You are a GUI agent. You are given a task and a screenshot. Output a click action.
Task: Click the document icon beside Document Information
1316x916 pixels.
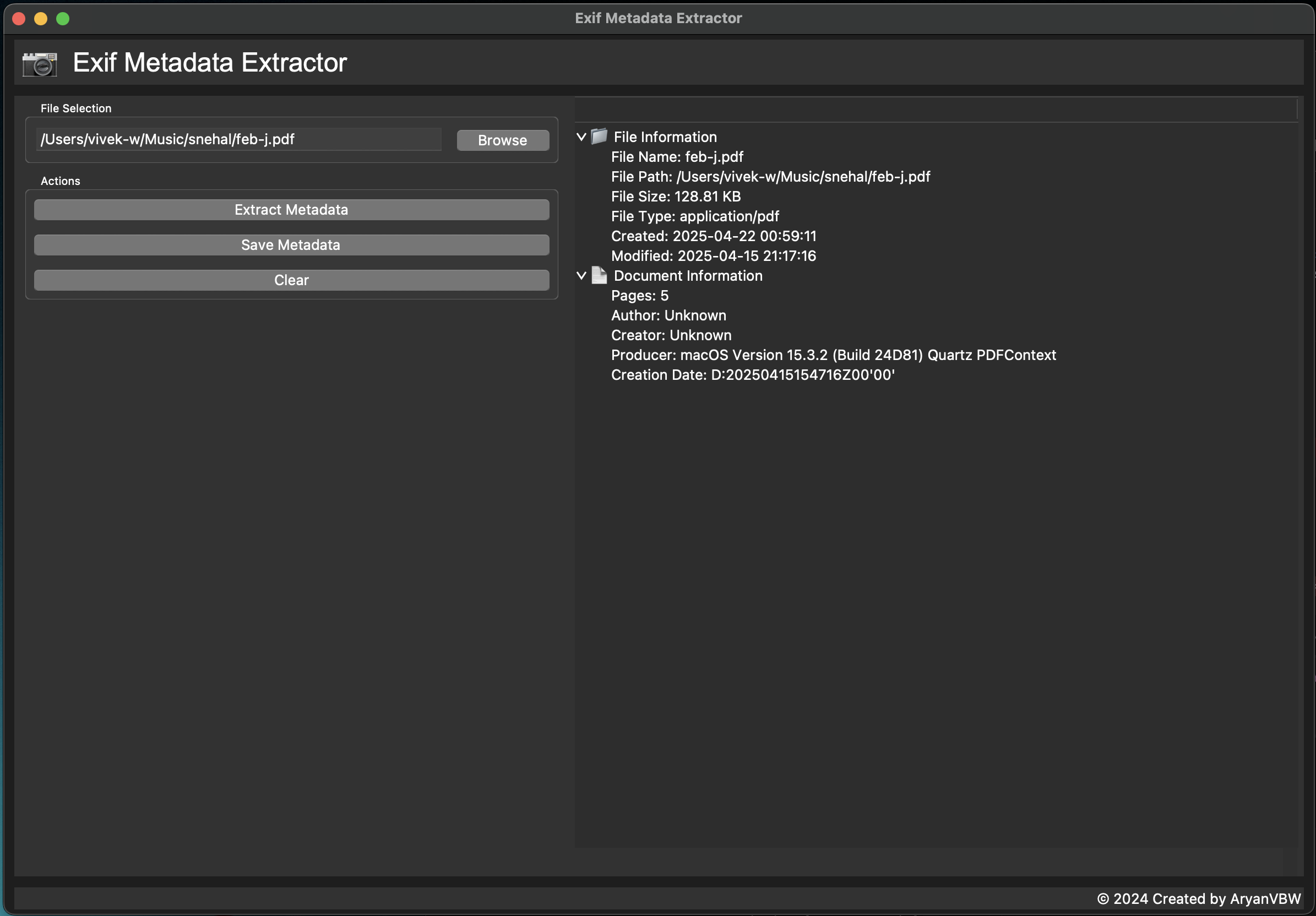pos(600,276)
